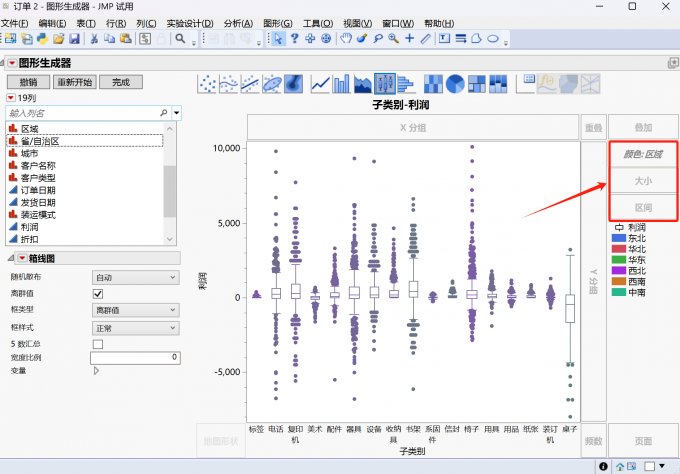The width and height of the screenshot is (680, 474).
Task: Select the 客户名称 column
Action: (38, 166)
